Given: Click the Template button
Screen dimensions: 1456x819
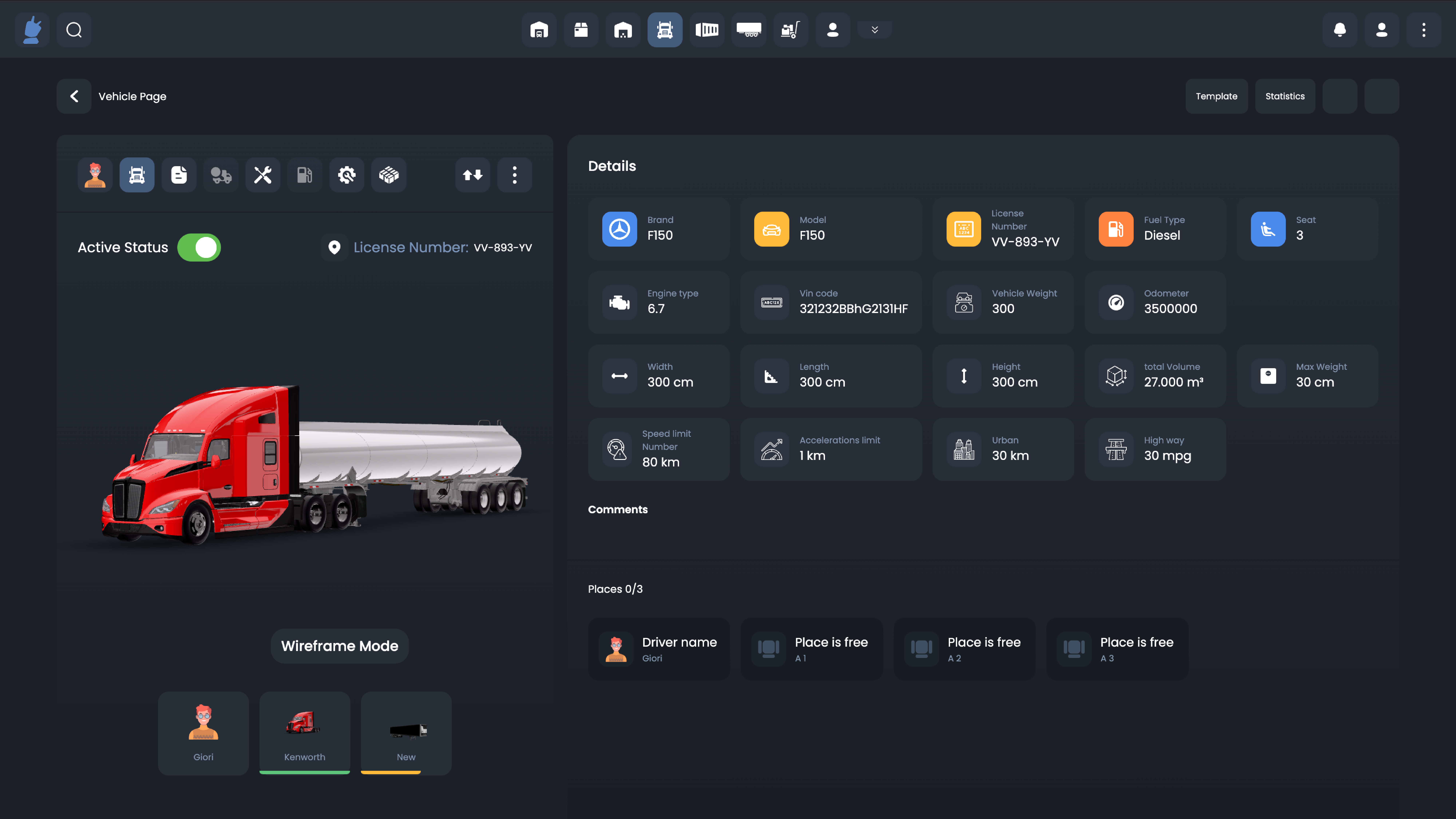Looking at the screenshot, I should point(1216,96).
